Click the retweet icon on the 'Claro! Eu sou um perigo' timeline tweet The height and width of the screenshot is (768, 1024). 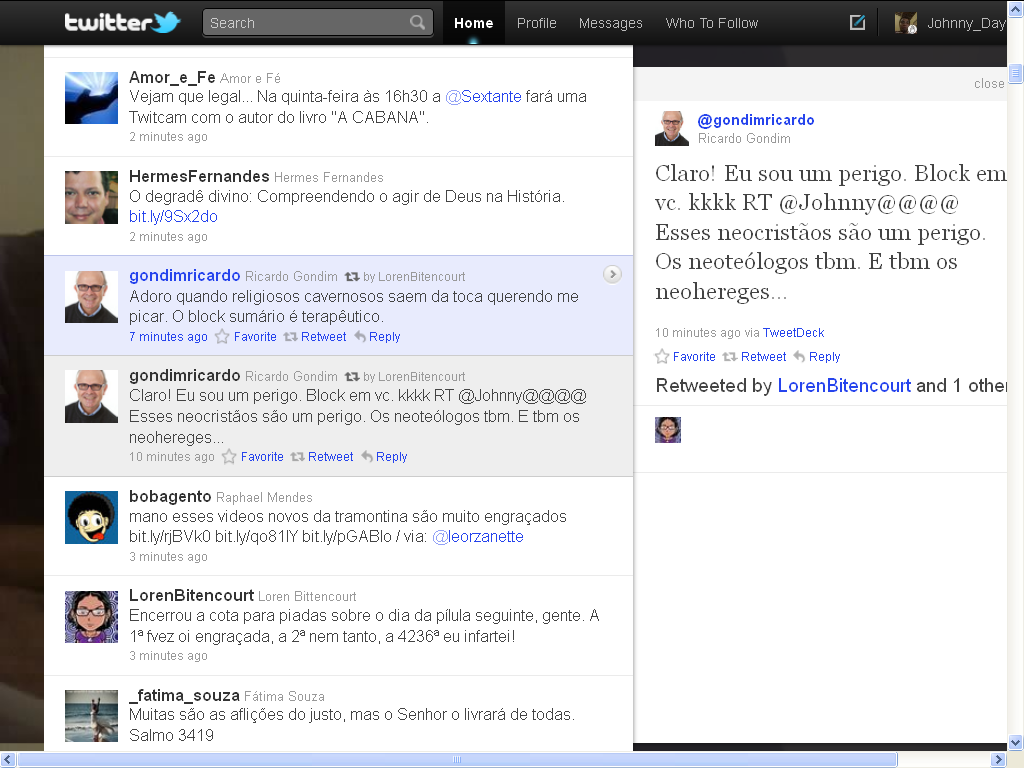point(297,457)
